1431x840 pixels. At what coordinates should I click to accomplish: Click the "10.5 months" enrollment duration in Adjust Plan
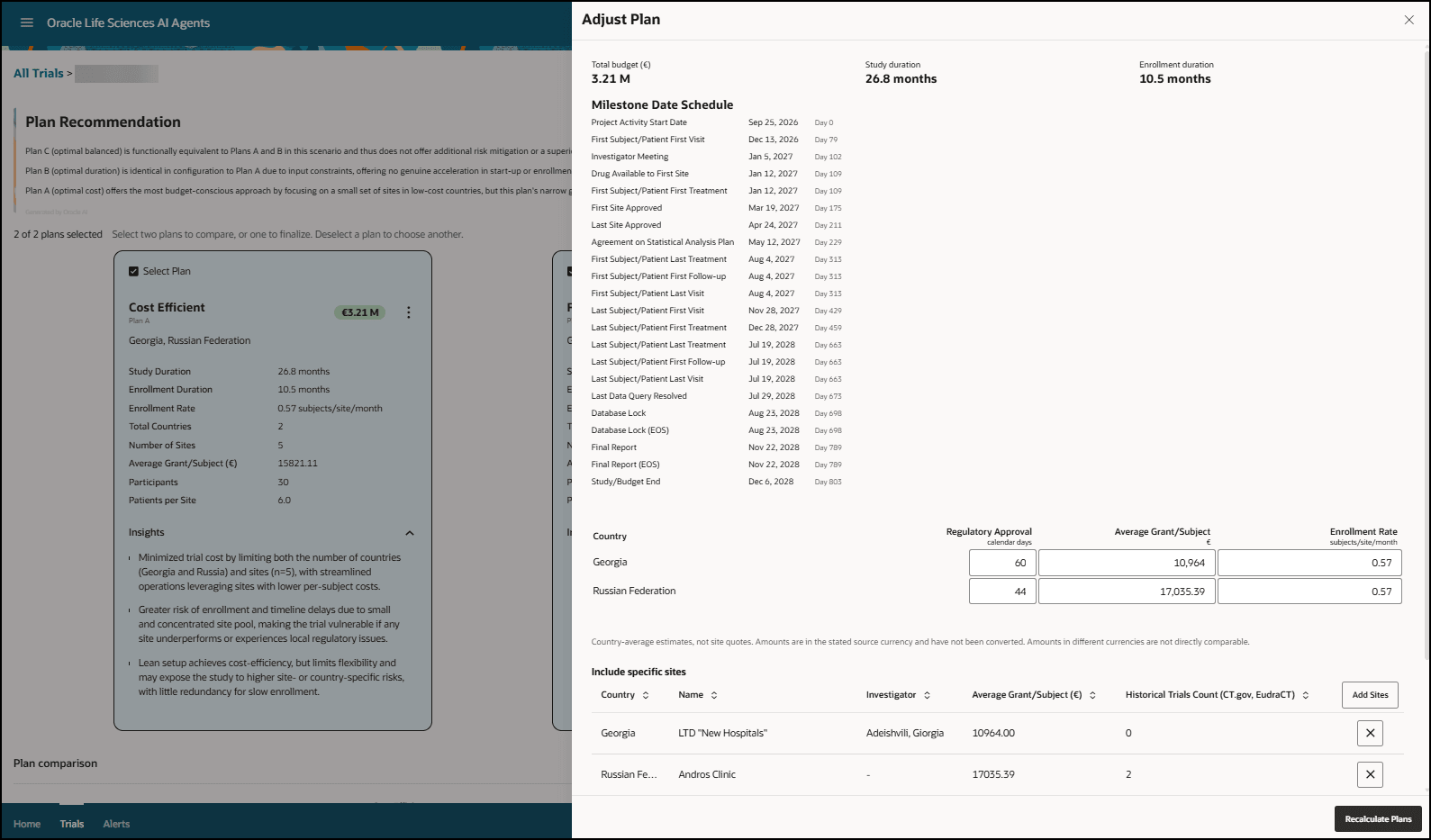point(1174,79)
